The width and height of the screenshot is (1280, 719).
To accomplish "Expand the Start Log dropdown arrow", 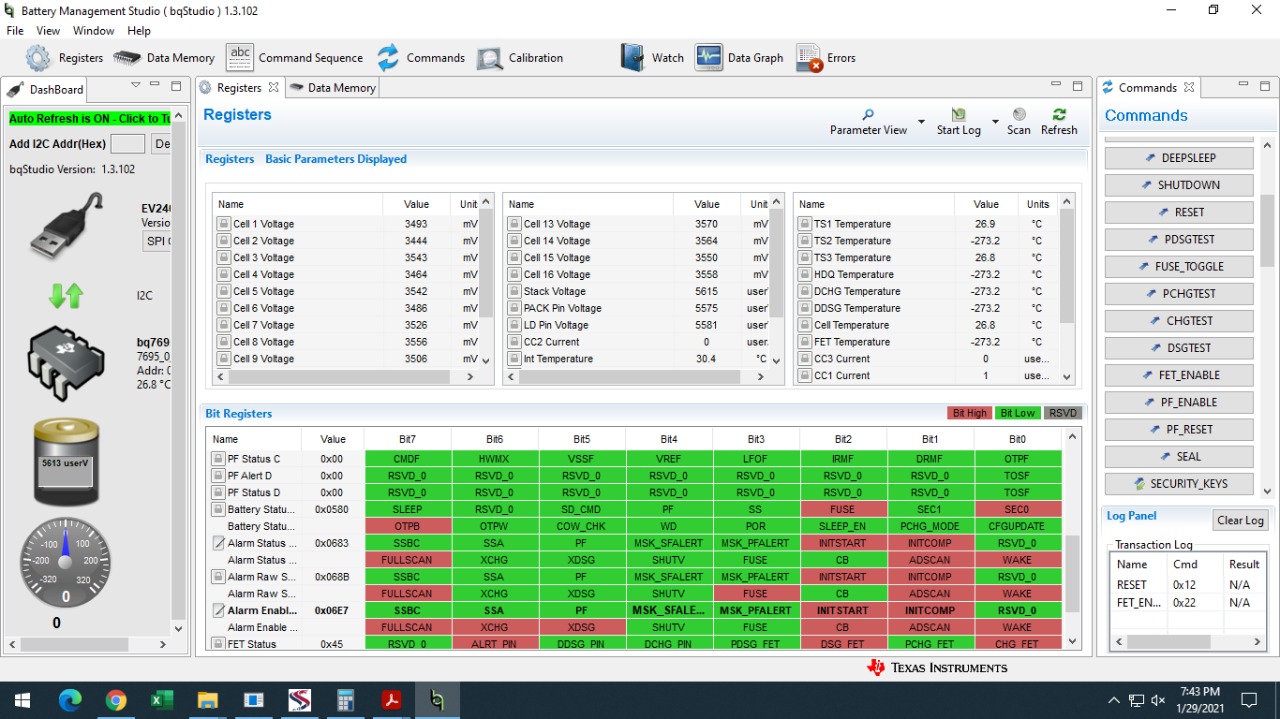I will [x=995, y=123].
